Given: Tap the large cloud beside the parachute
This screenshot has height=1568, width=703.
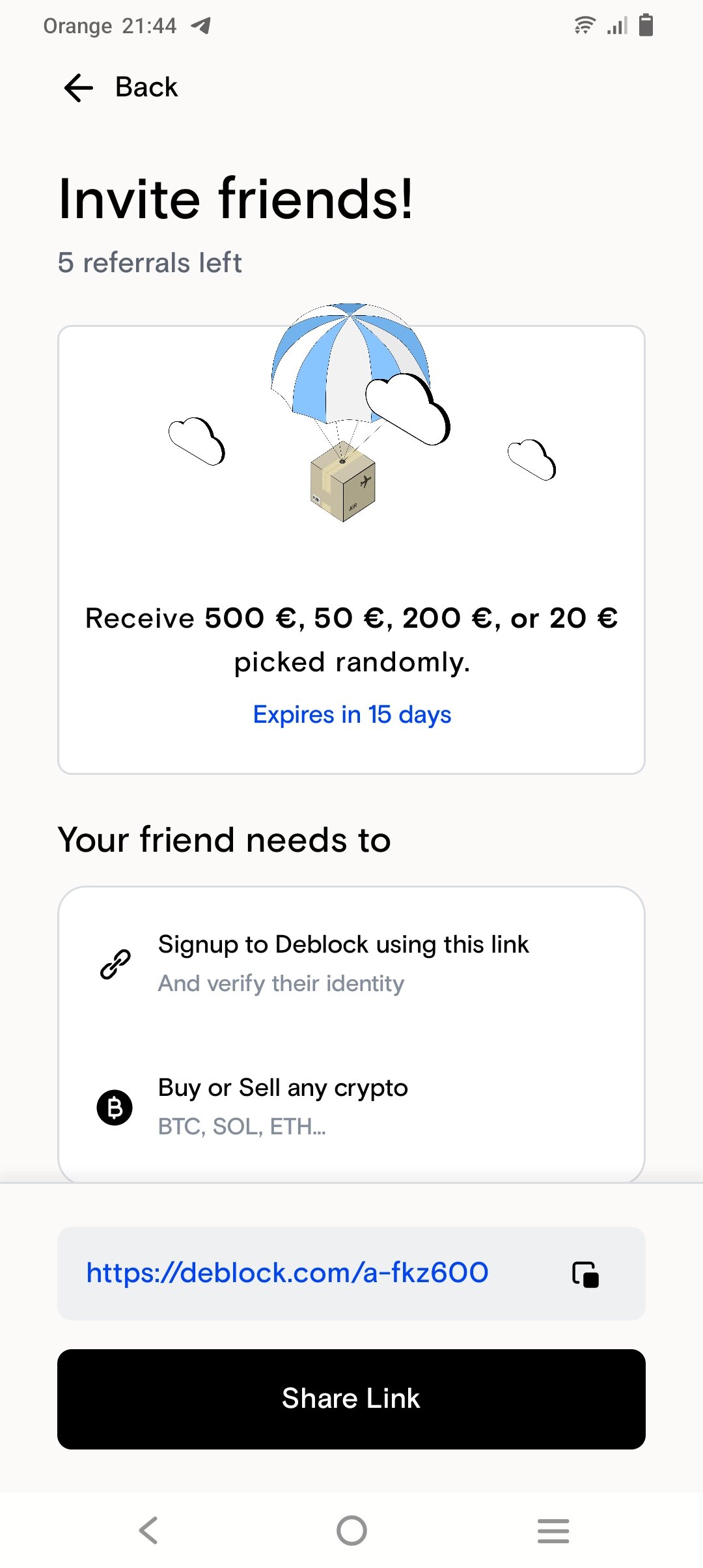Looking at the screenshot, I should [x=407, y=409].
